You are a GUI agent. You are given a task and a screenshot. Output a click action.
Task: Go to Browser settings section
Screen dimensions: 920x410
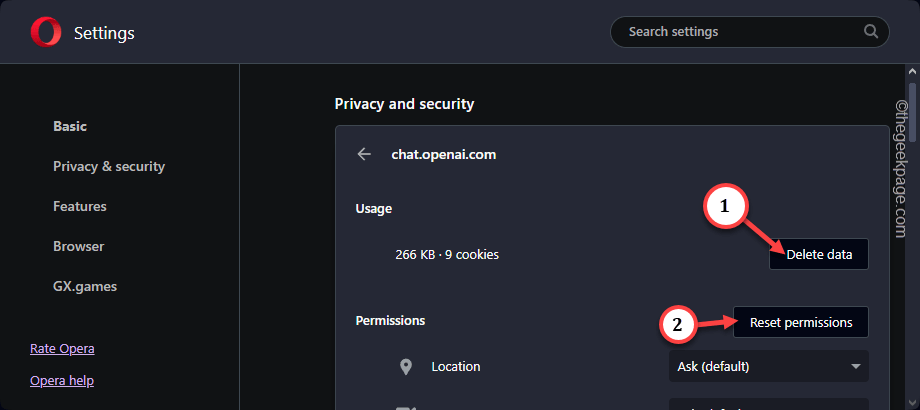[x=79, y=246]
